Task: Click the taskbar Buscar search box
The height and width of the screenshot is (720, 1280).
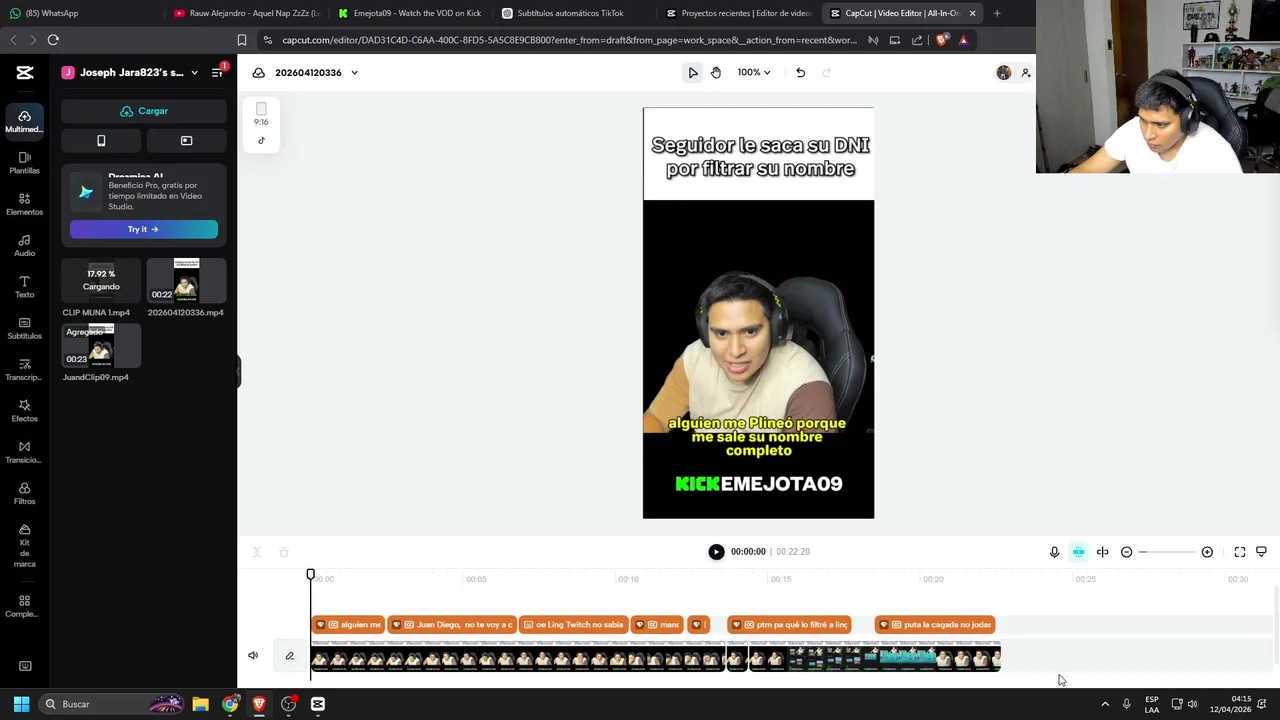Action: tap(112, 704)
